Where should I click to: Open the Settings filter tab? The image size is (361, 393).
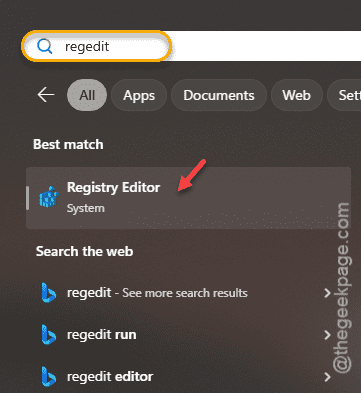pos(344,95)
